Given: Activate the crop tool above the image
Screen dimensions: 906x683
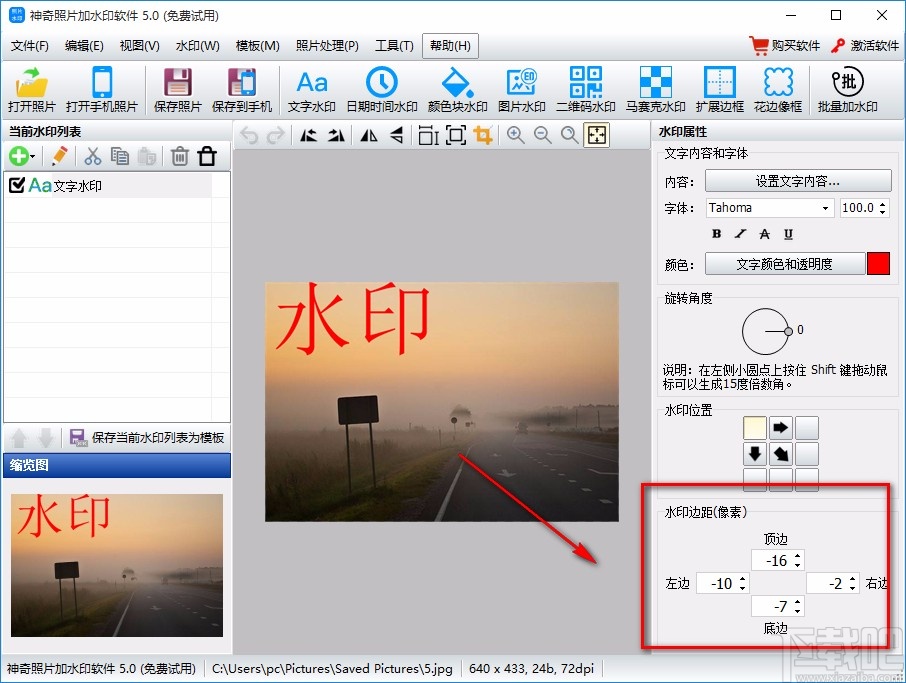Looking at the screenshot, I should (483, 137).
